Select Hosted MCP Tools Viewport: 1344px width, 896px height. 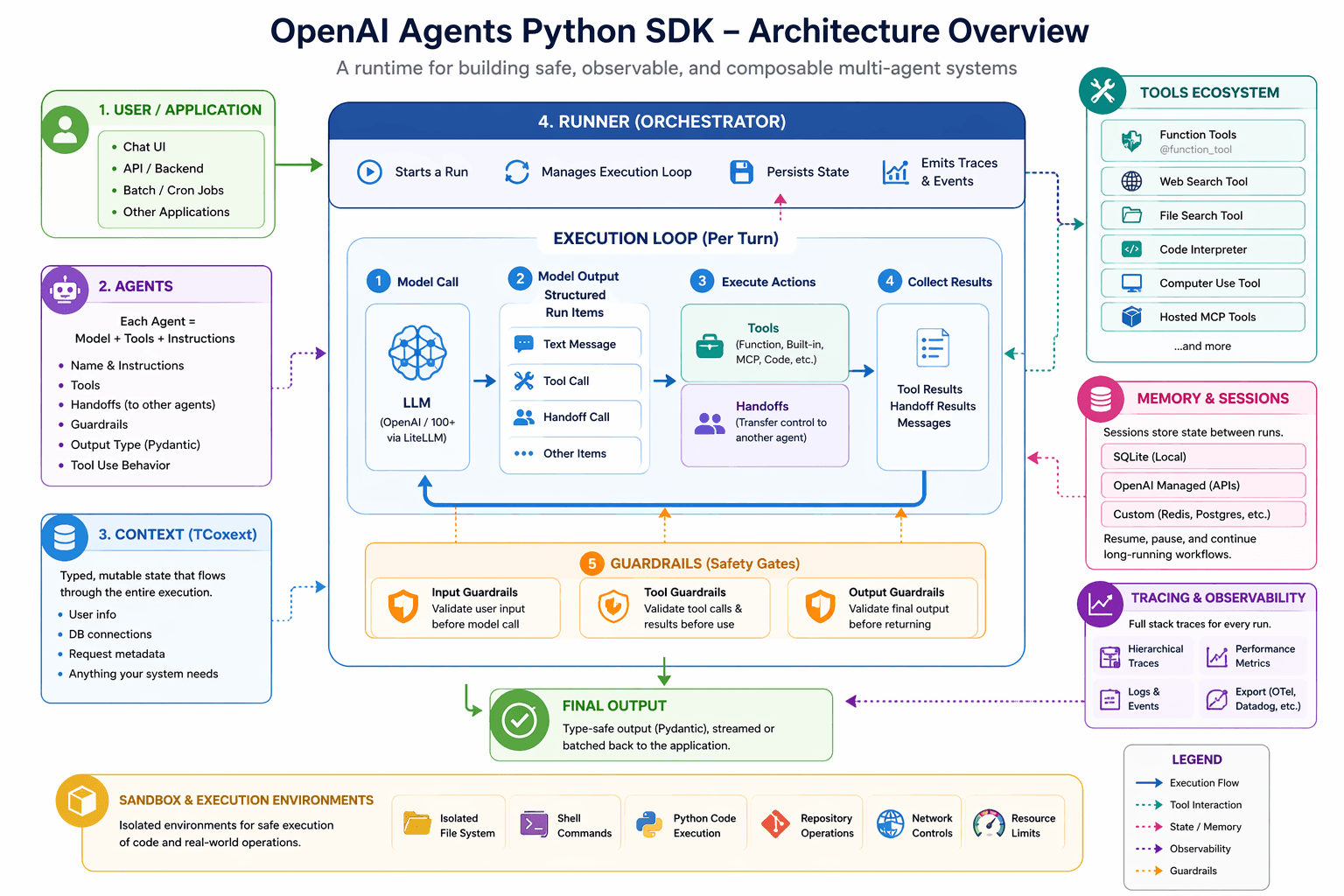click(x=1202, y=317)
